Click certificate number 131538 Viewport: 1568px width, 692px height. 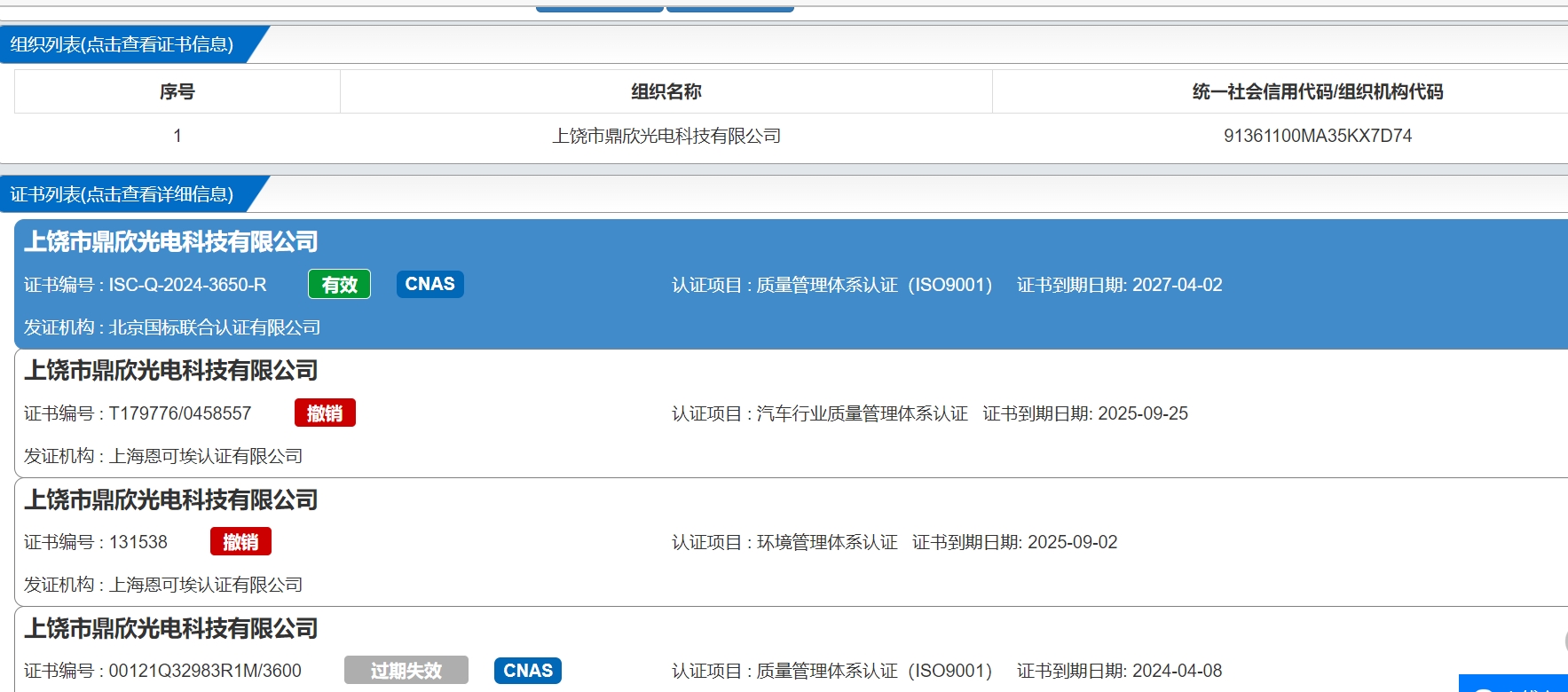[138, 542]
